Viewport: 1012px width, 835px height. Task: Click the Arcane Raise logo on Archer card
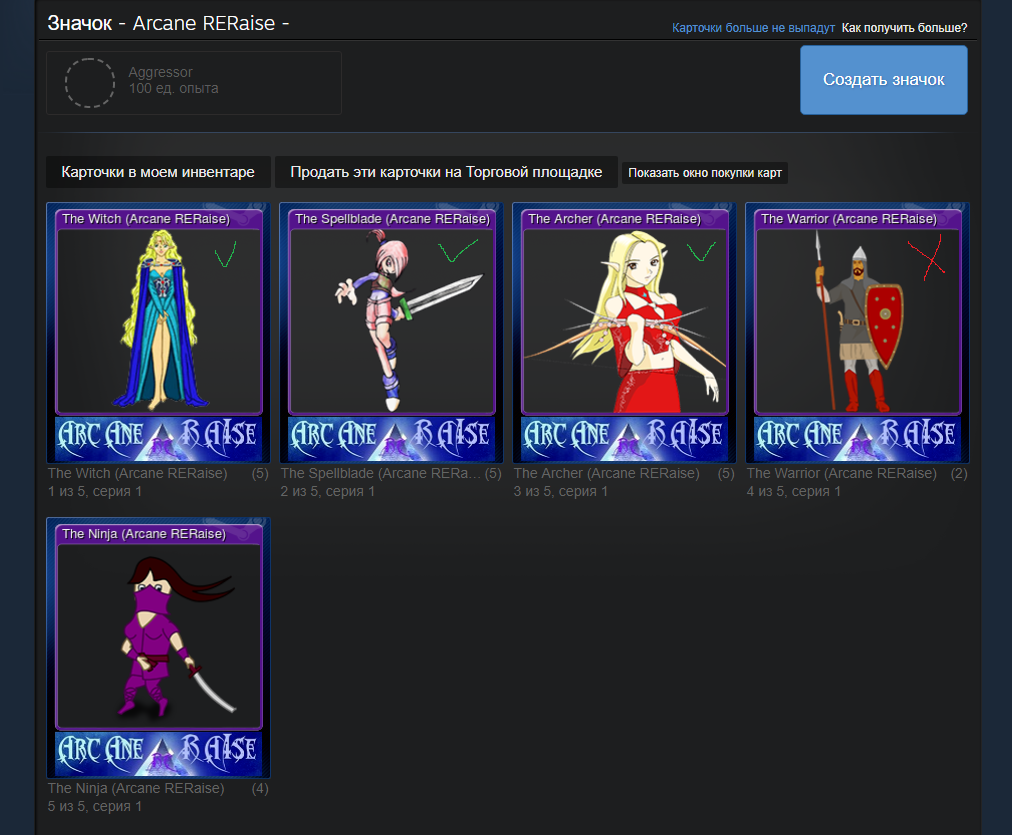coord(625,438)
